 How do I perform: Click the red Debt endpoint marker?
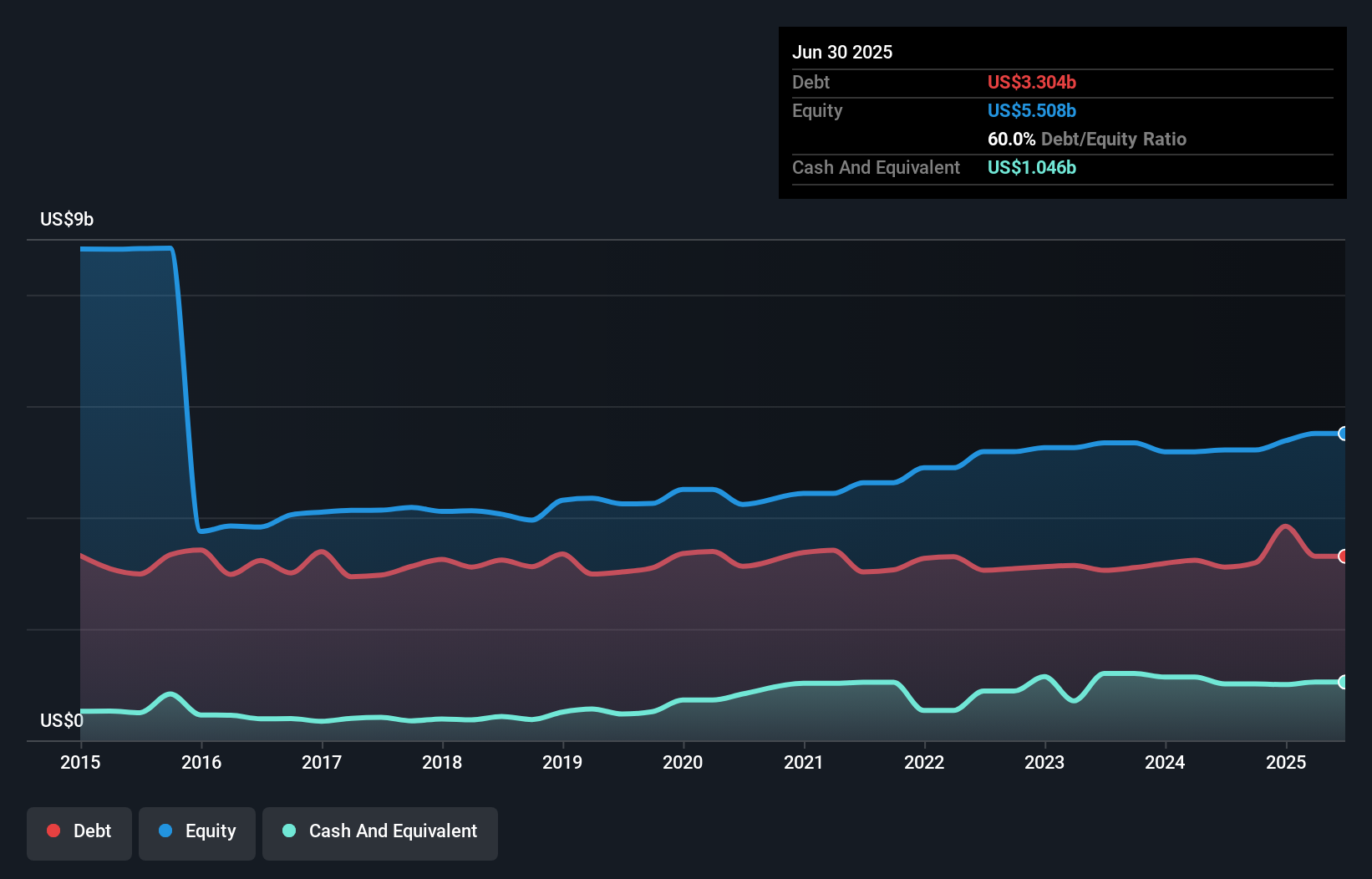coord(1342,556)
